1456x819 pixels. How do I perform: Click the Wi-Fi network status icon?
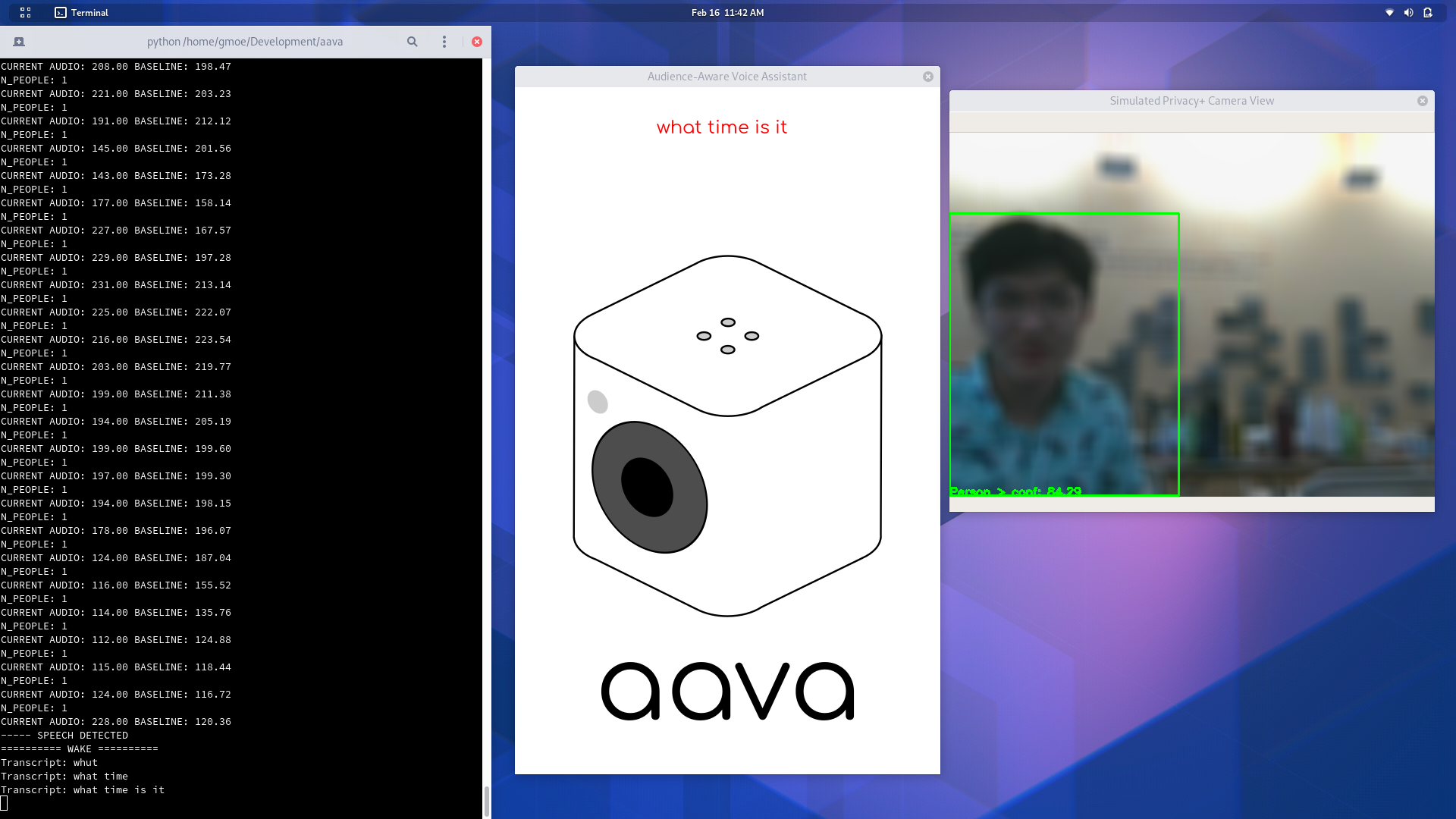[x=1389, y=12]
